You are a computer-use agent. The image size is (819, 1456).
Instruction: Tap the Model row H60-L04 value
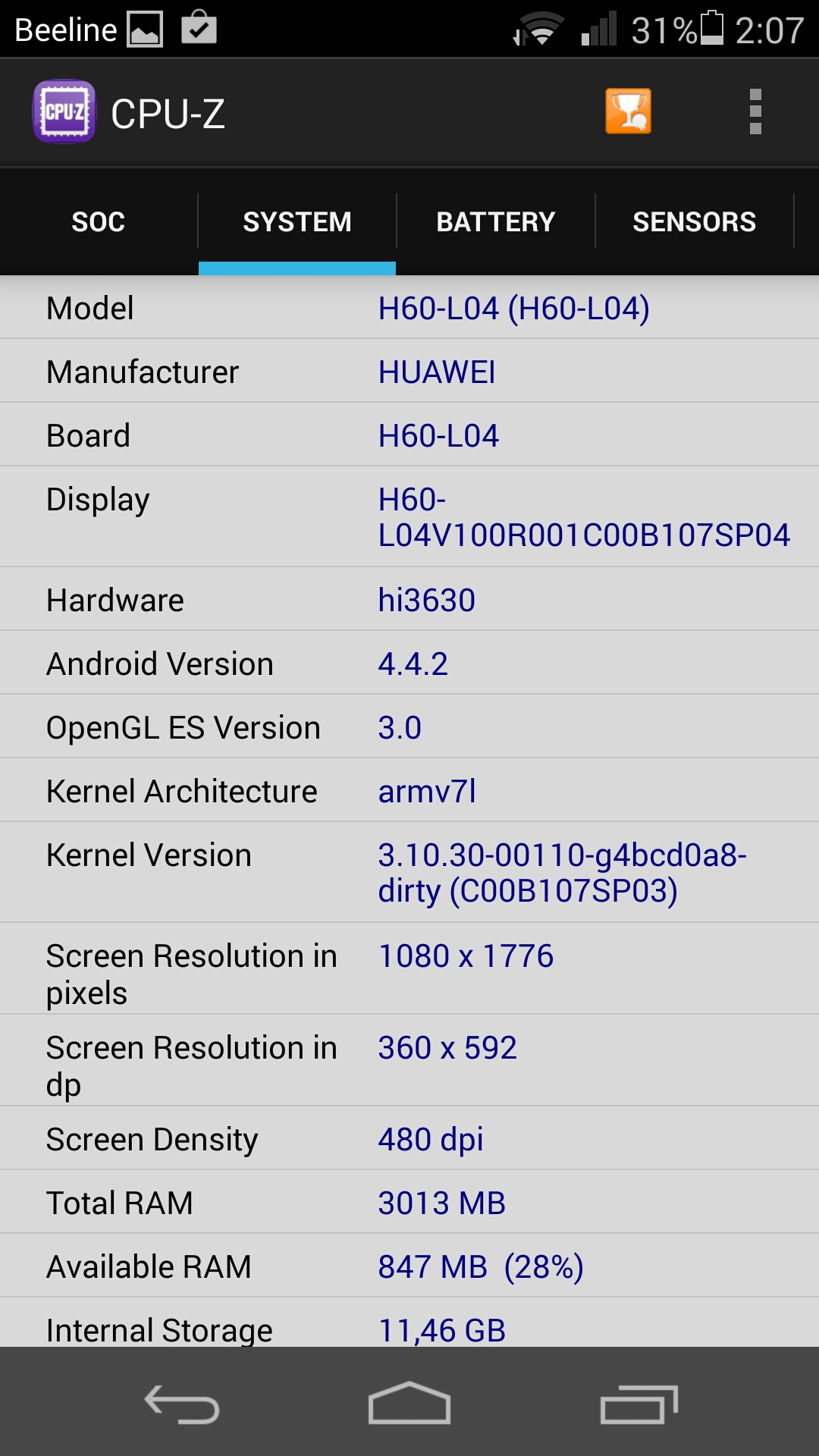click(x=514, y=309)
